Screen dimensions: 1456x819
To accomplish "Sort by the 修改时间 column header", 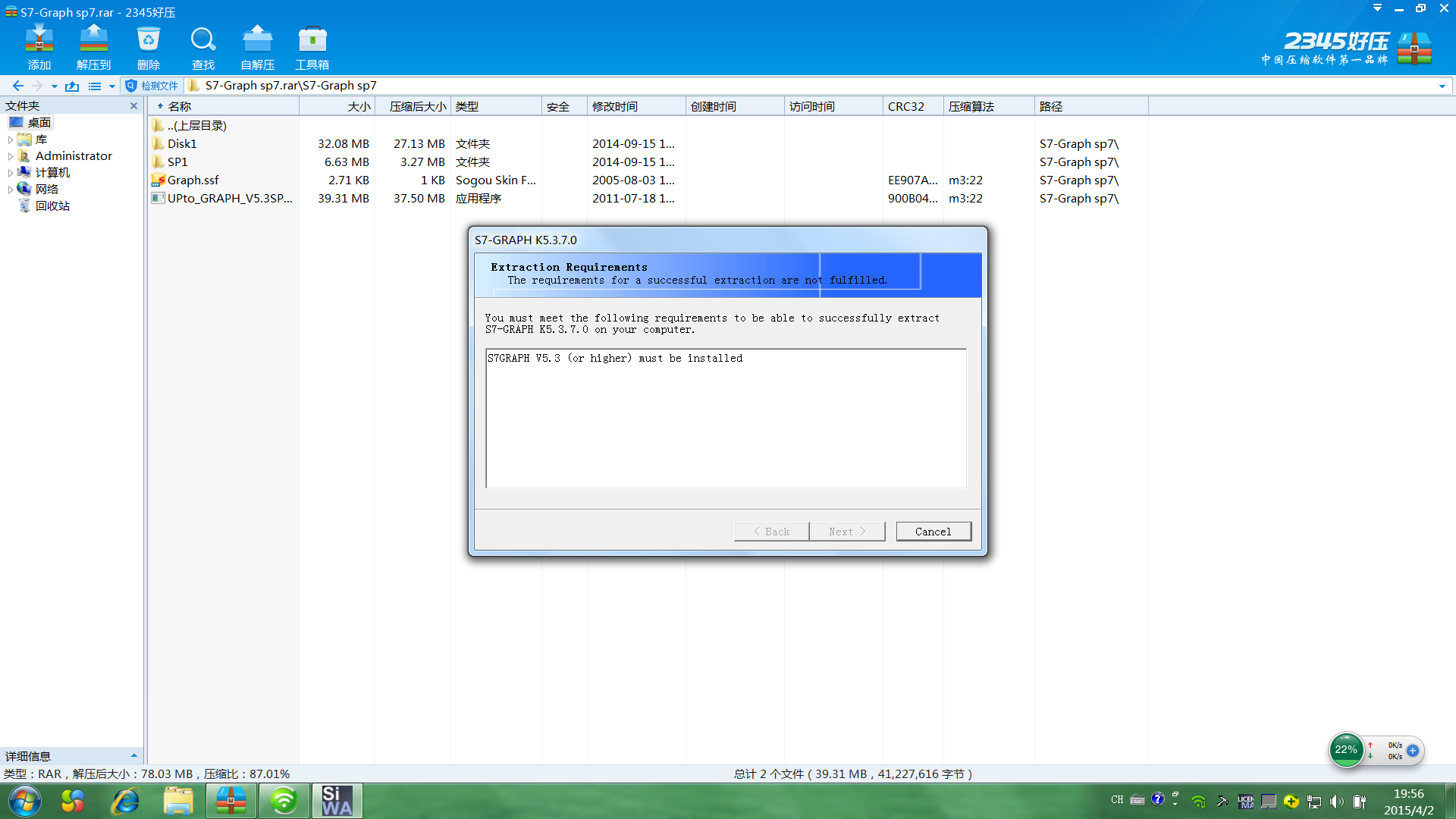I will [614, 106].
